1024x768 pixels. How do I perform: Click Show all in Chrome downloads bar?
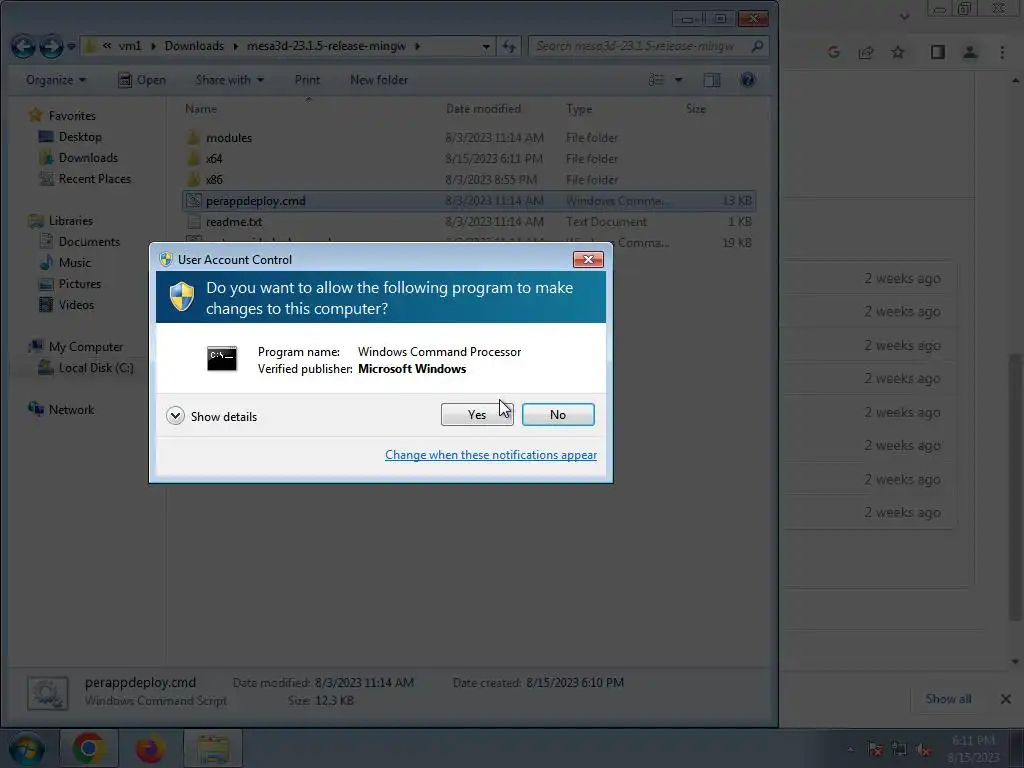(x=948, y=699)
